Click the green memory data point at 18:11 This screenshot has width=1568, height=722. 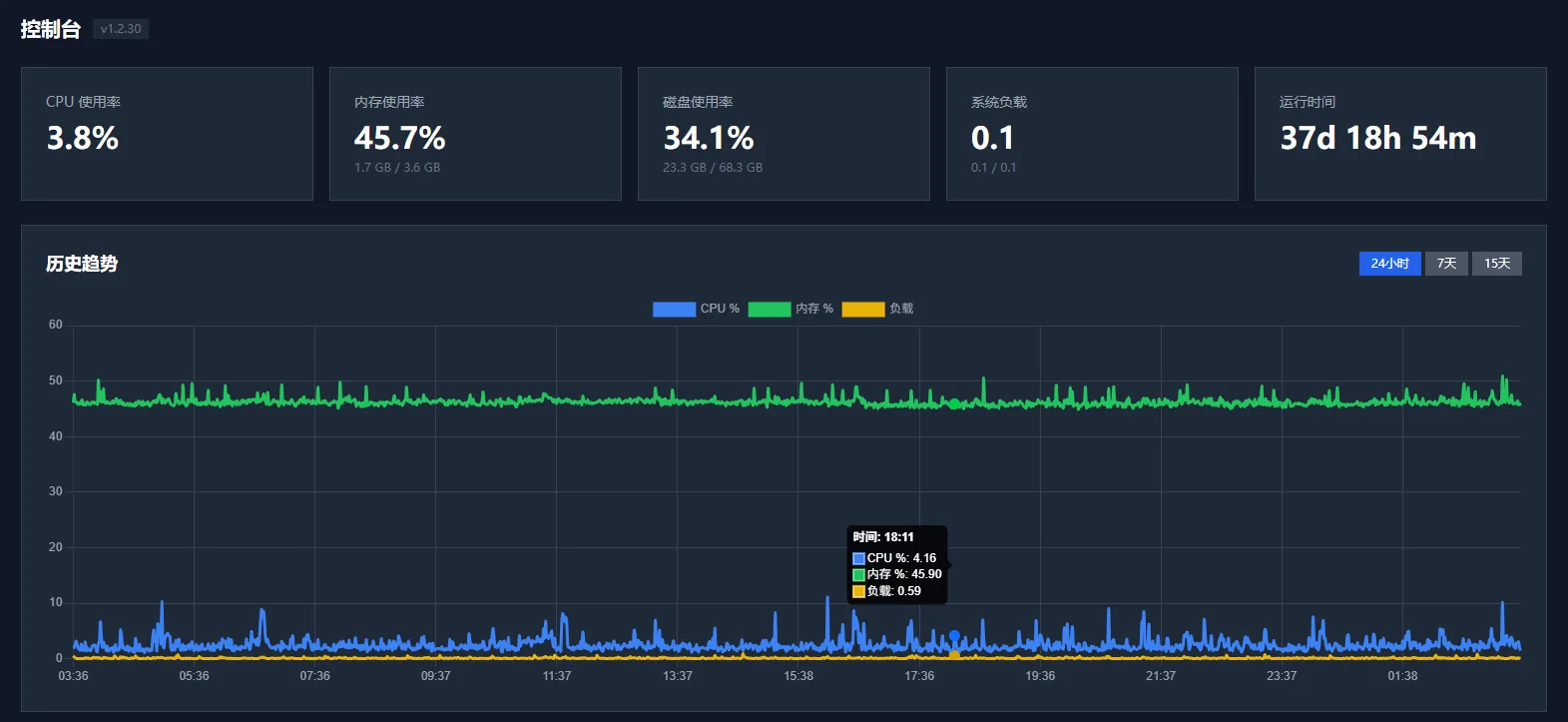(x=954, y=403)
